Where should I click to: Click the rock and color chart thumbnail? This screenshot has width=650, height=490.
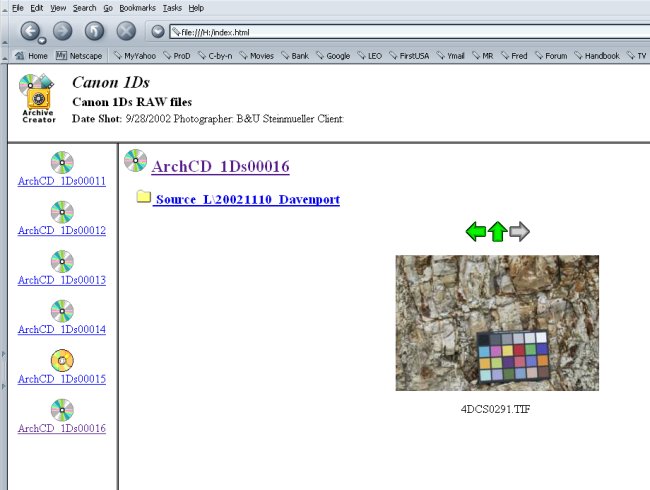(x=497, y=323)
